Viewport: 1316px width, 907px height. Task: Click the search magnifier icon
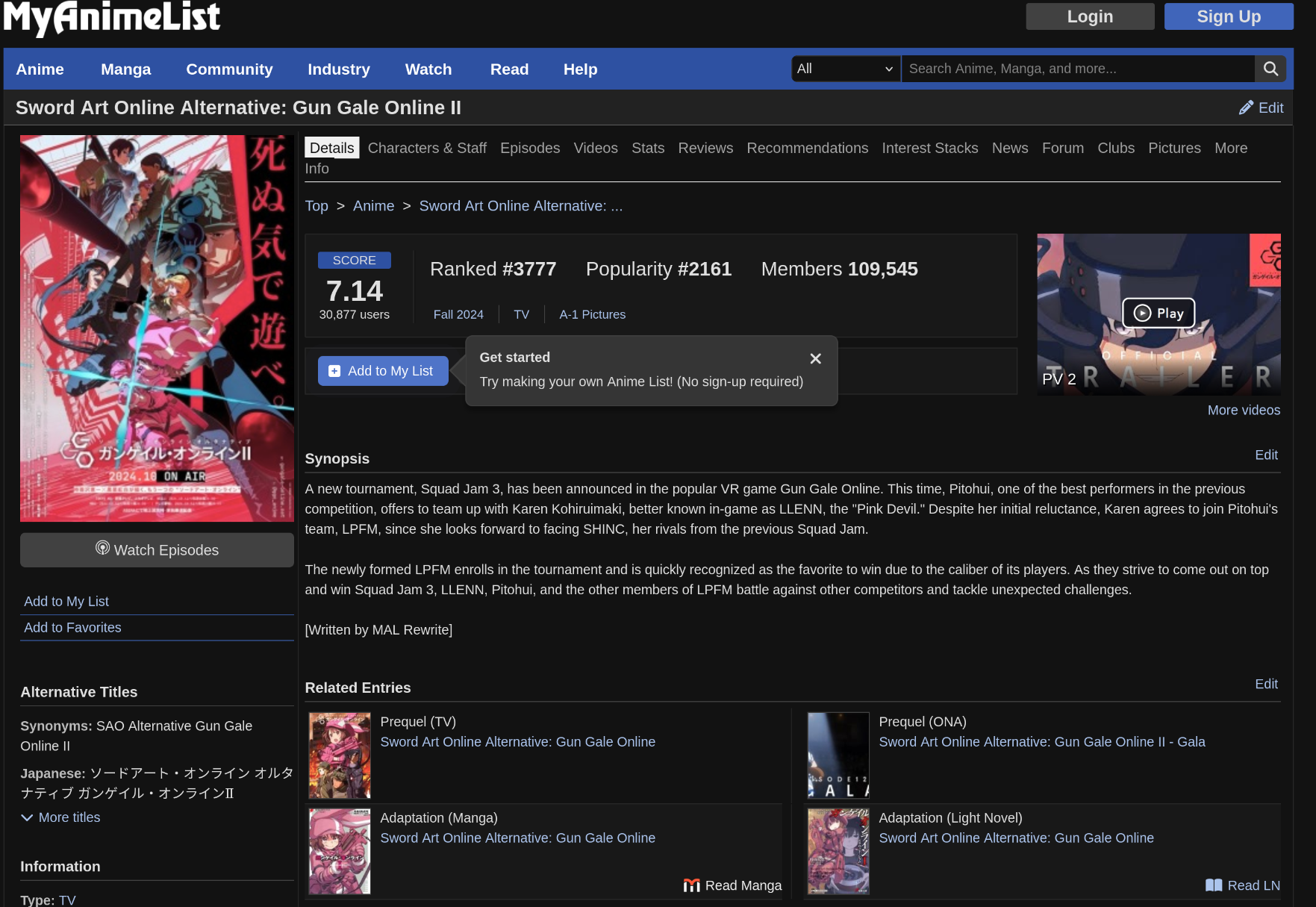tap(1270, 69)
